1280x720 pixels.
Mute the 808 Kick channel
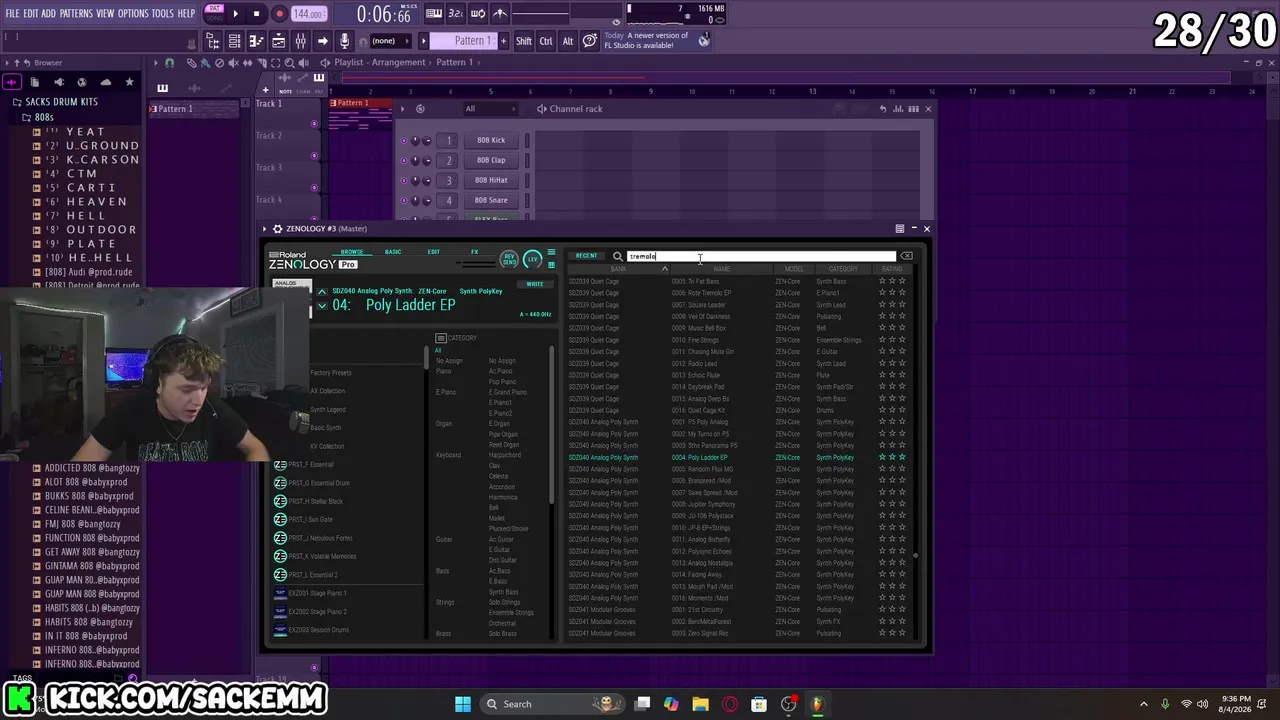tap(404, 140)
